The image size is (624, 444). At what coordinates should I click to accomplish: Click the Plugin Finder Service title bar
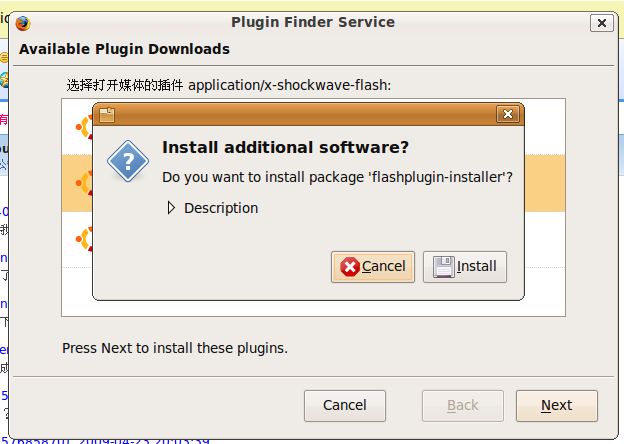pos(313,22)
